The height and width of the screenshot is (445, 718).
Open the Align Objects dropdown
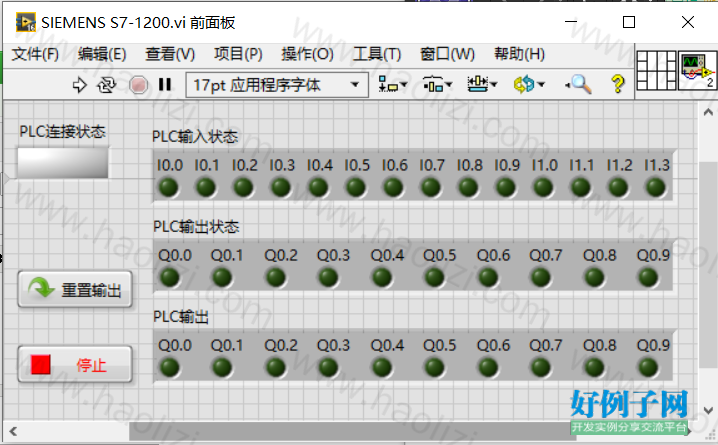(x=392, y=85)
